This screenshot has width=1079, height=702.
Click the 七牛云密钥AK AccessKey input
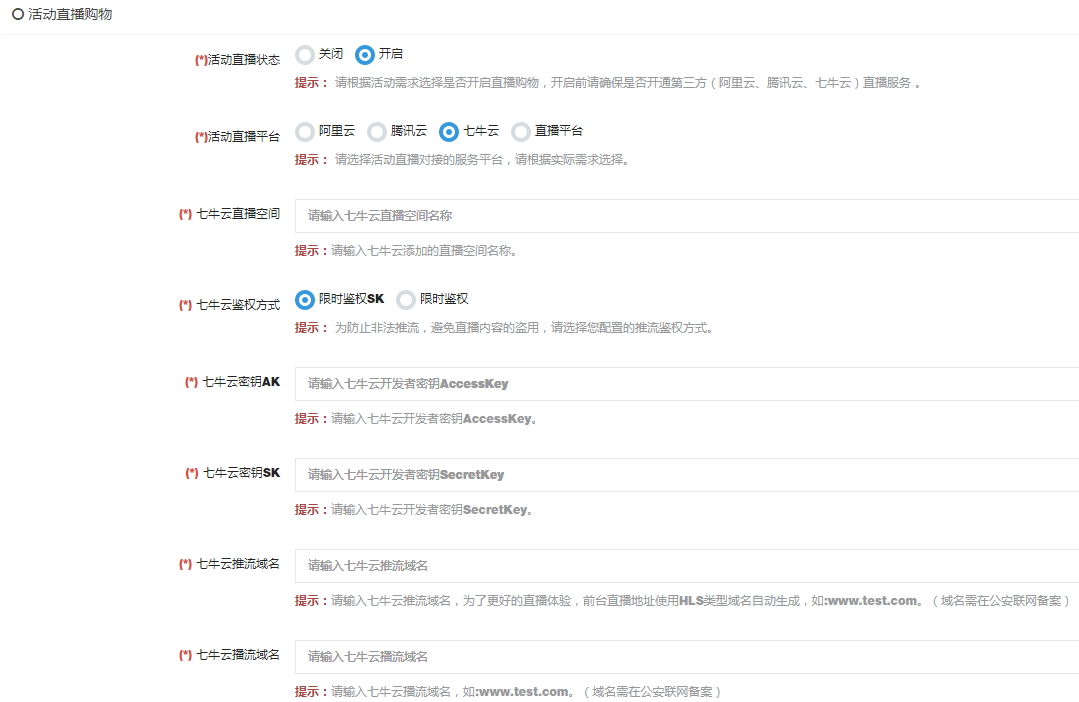[687, 384]
